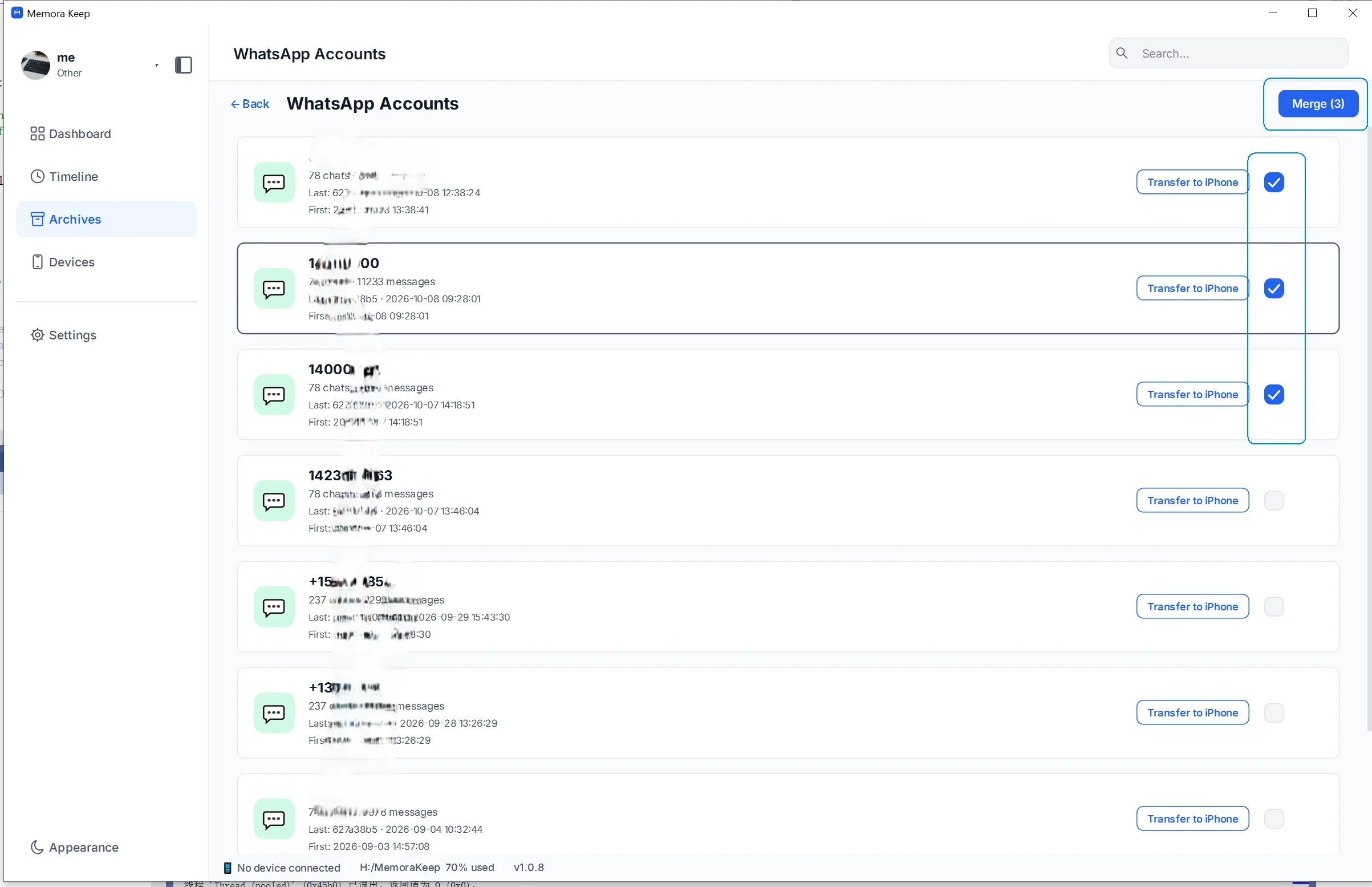Check the account dated 2026-09-28 13:26:29
Viewport: 1372px width, 887px height.
[x=1273, y=712]
